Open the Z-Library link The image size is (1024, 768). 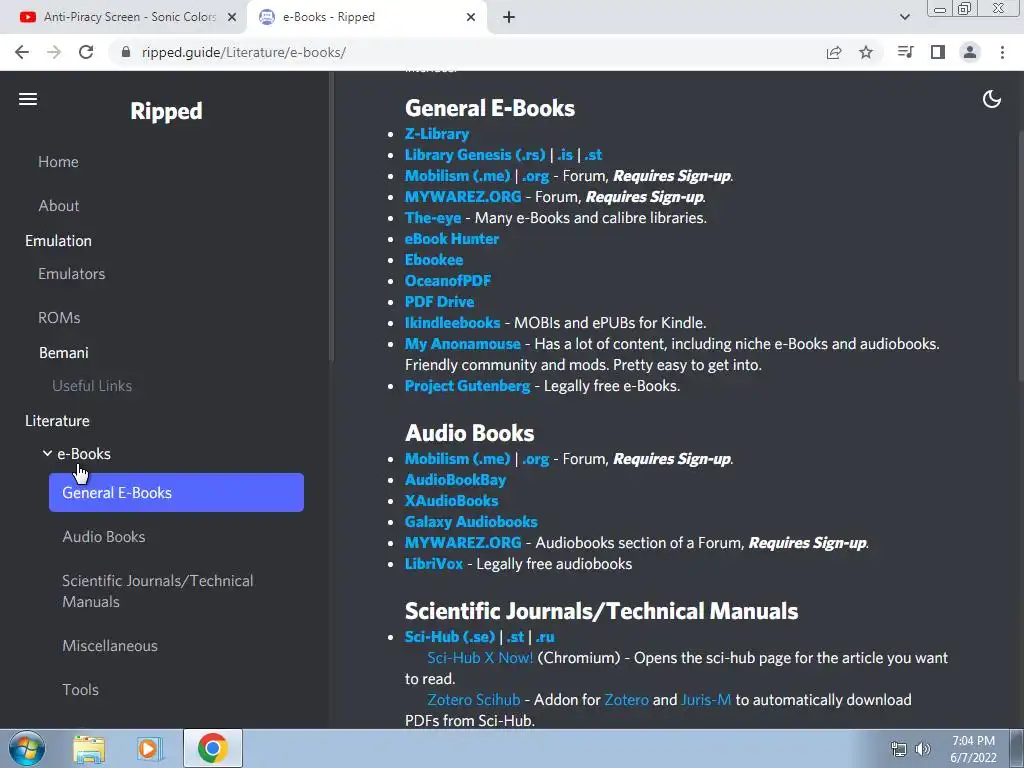[x=437, y=134]
